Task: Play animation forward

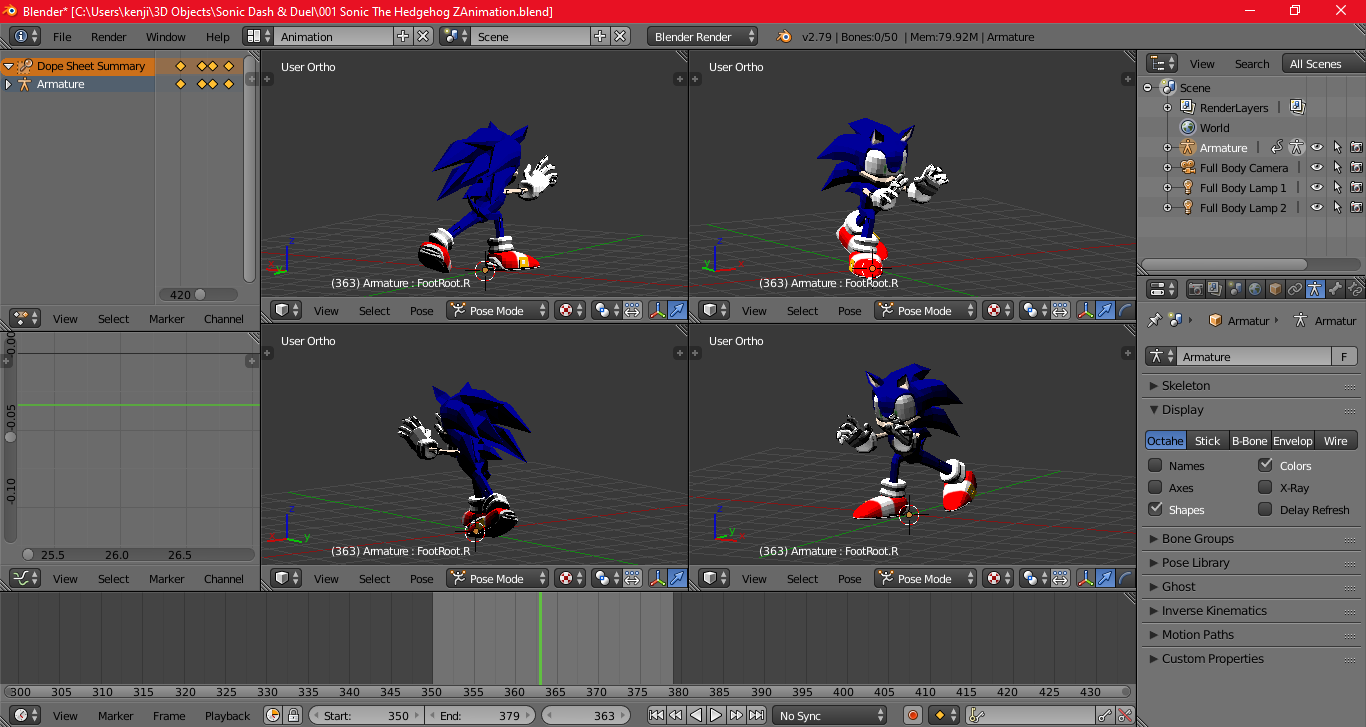Action: [717, 715]
